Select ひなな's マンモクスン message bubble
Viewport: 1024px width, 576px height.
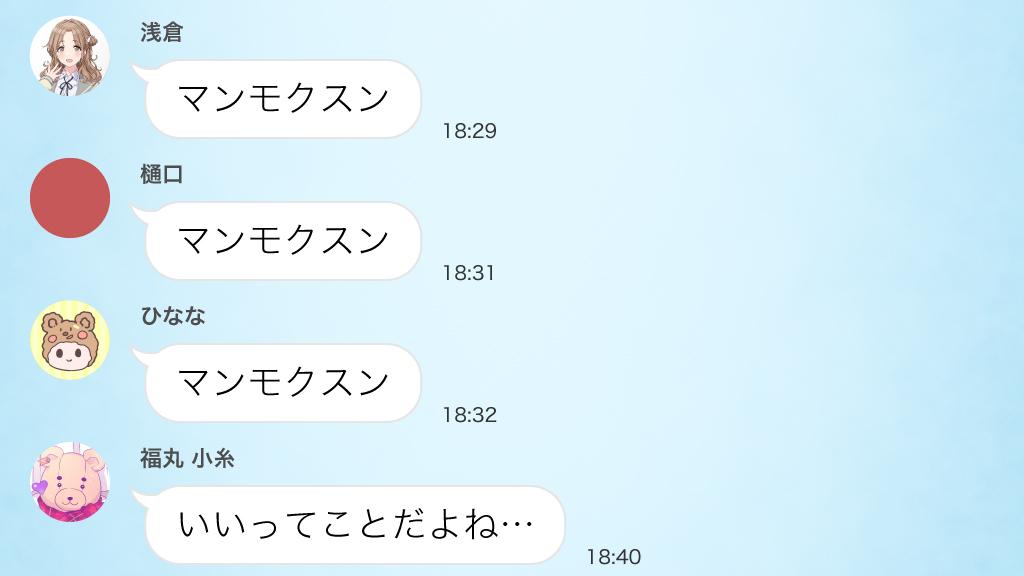click(x=283, y=383)
